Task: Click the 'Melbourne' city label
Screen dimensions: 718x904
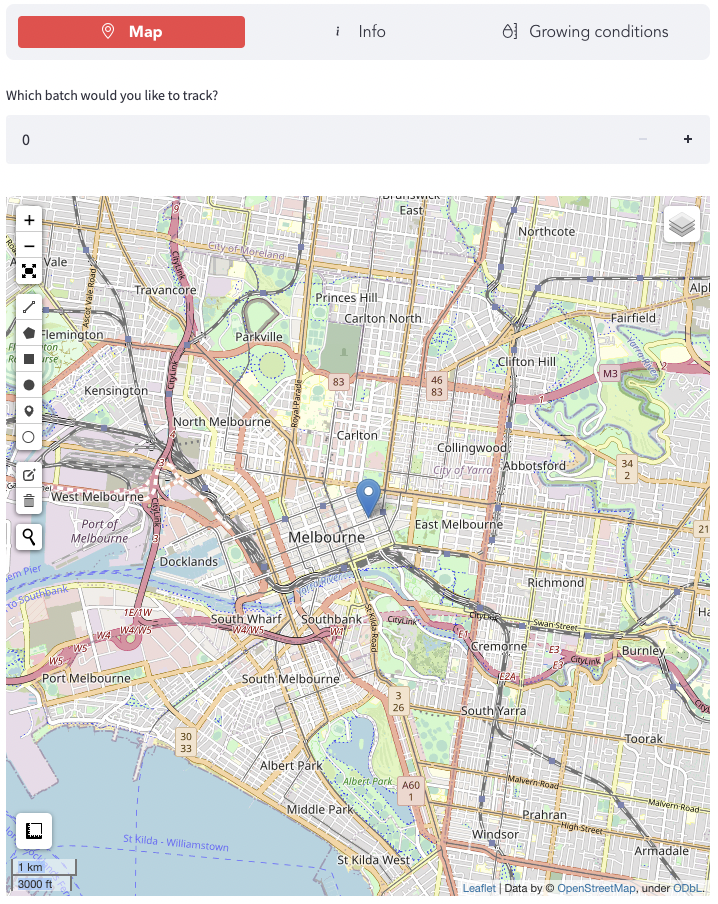Action: [326, 537]
